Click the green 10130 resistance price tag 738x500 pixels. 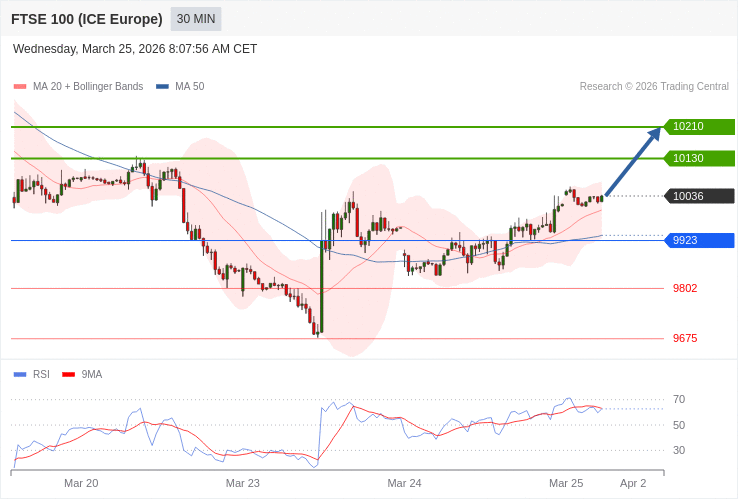pyautogui.click(x=699, y=158)
